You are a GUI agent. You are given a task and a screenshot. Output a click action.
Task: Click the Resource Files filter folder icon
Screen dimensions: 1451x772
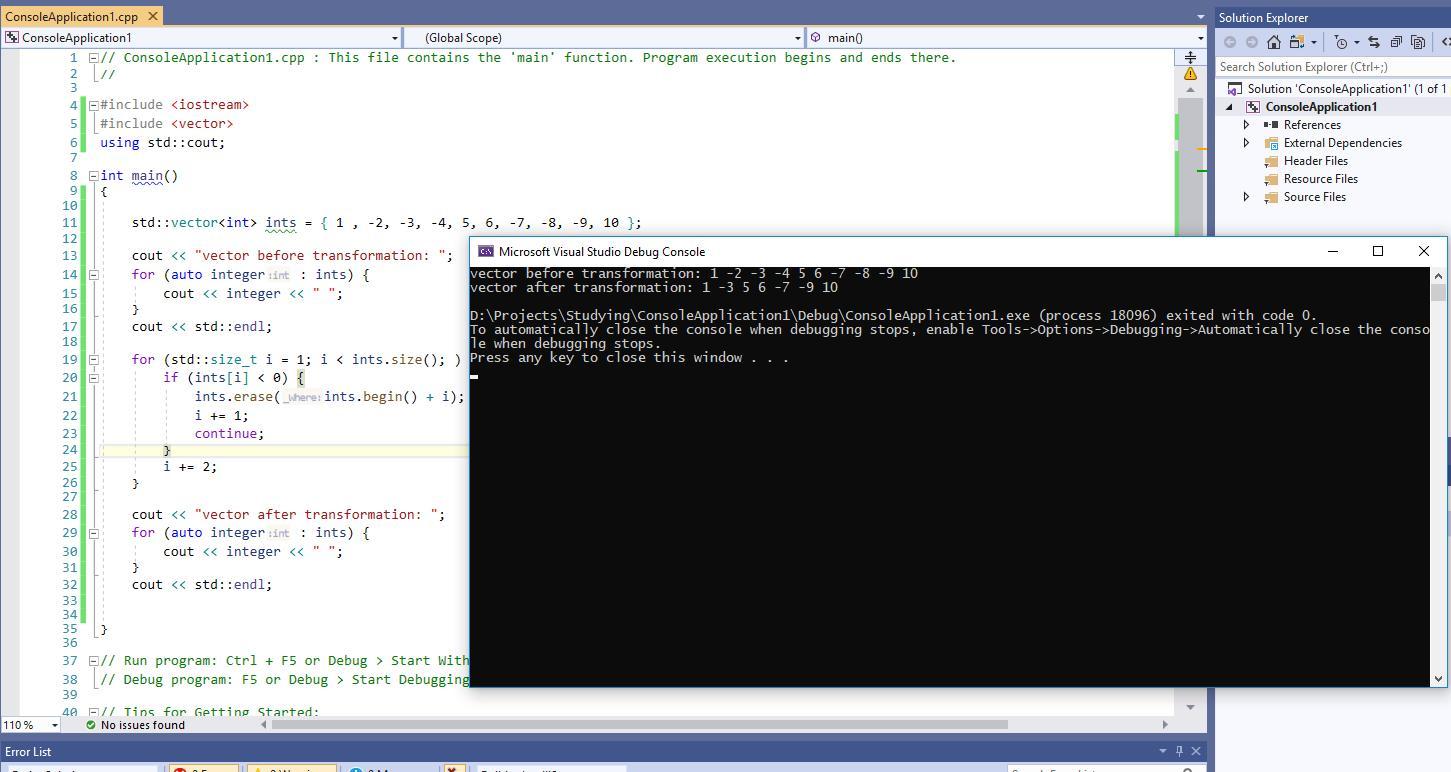1271,179
